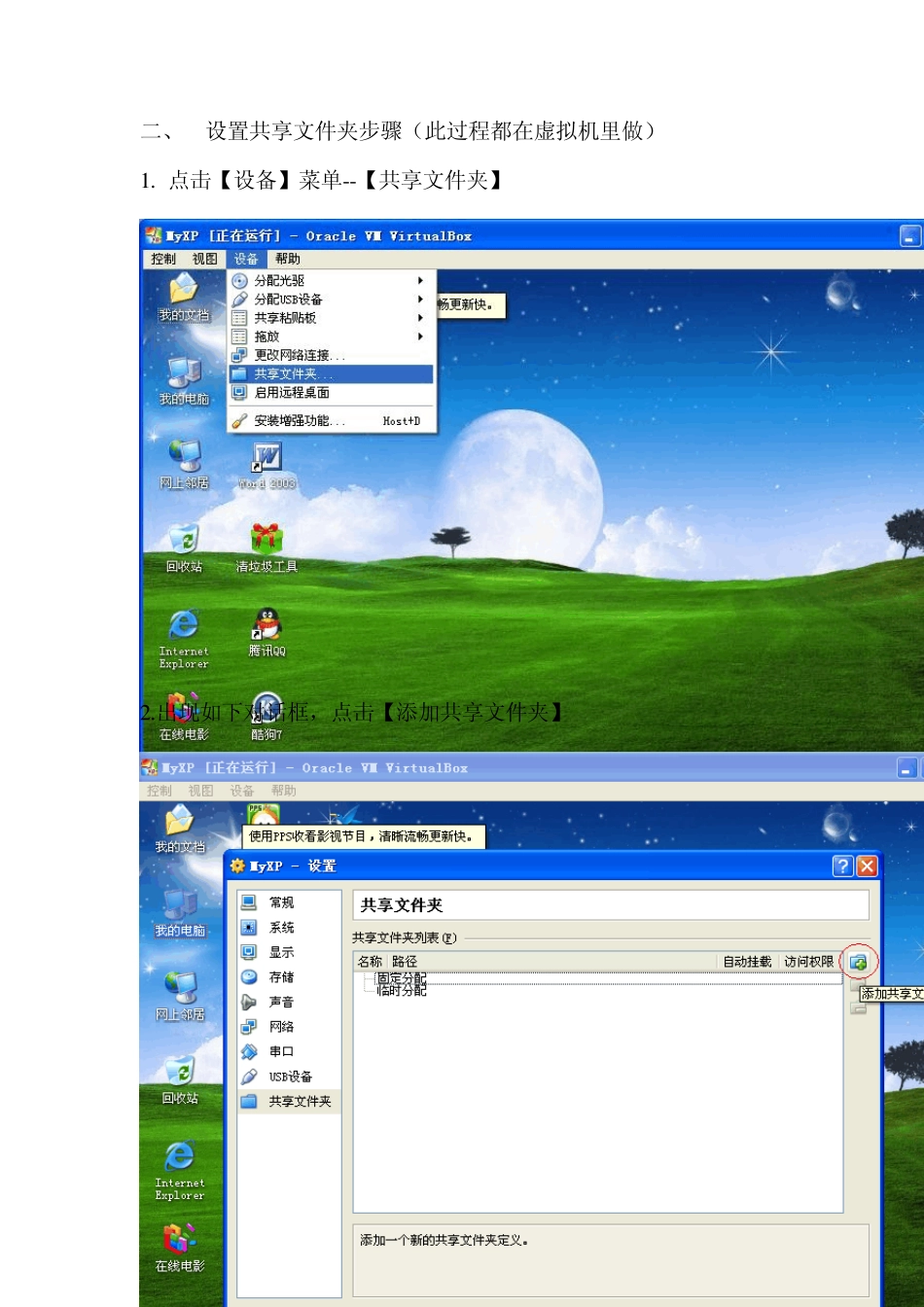924x1307 pixels.
Task: Launch the 酷狗7 desktop icon
Action: click(267, 717)
